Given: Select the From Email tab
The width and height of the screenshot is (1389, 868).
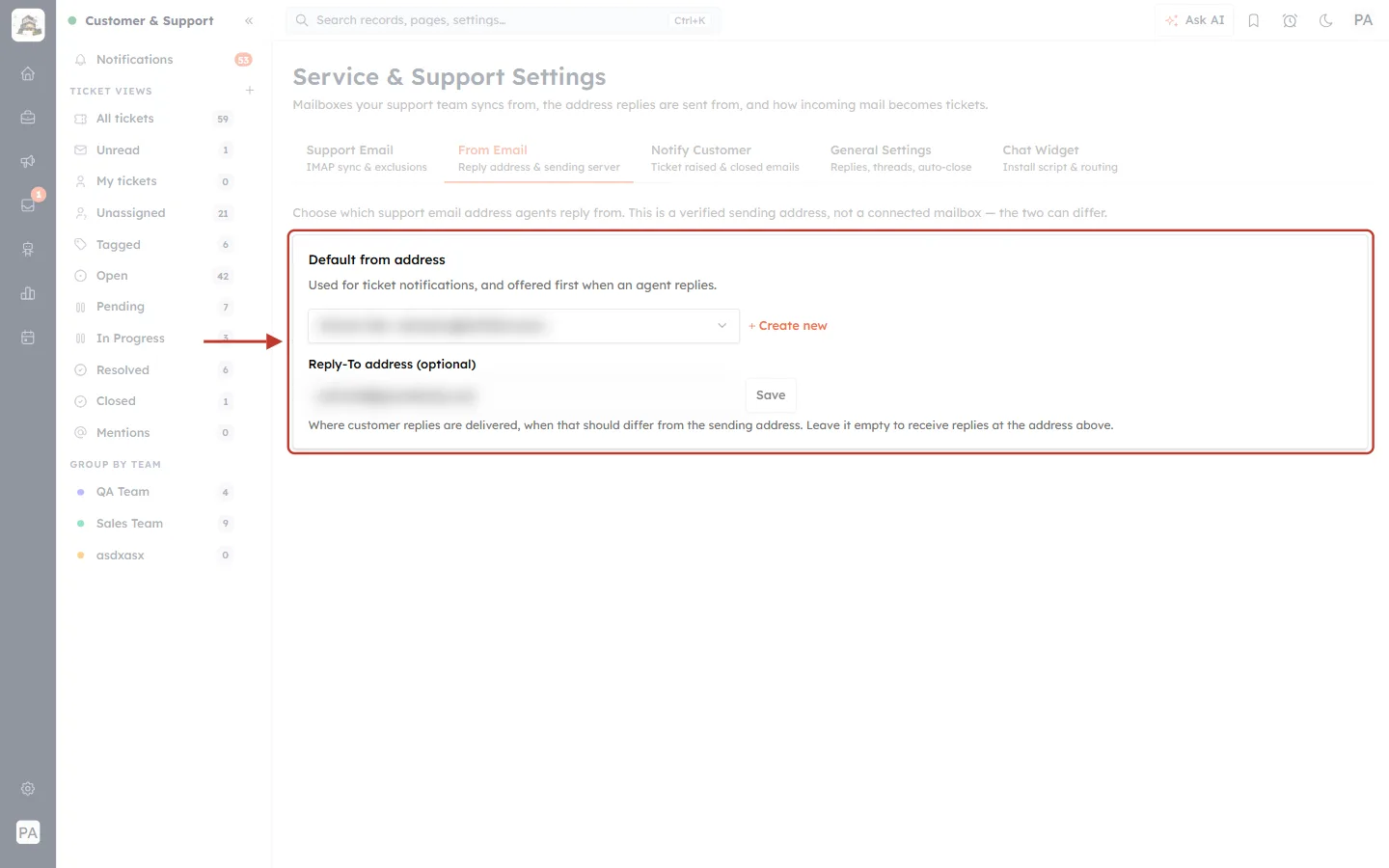Looking at the screenshot, I should [x=539, y=158].
